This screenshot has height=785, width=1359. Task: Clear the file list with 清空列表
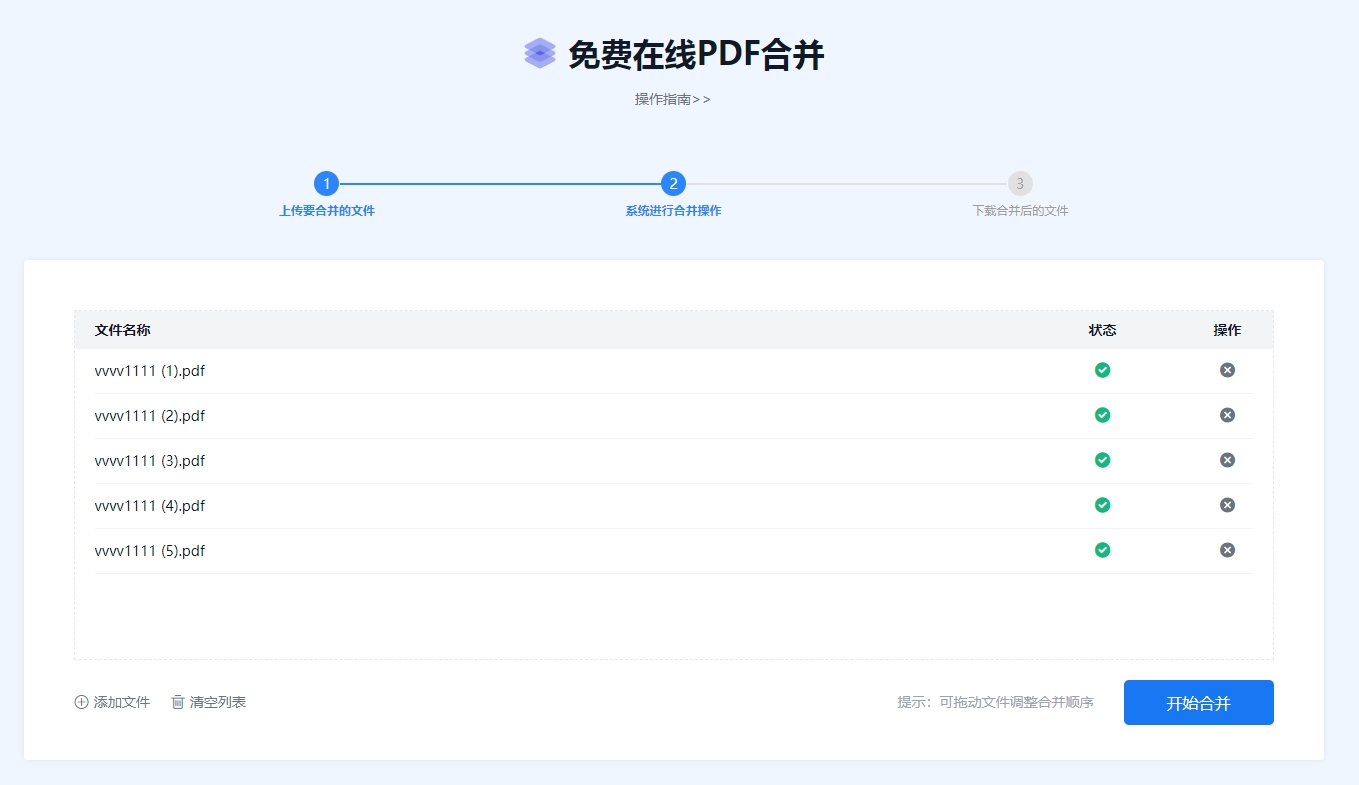click(208, 702)
